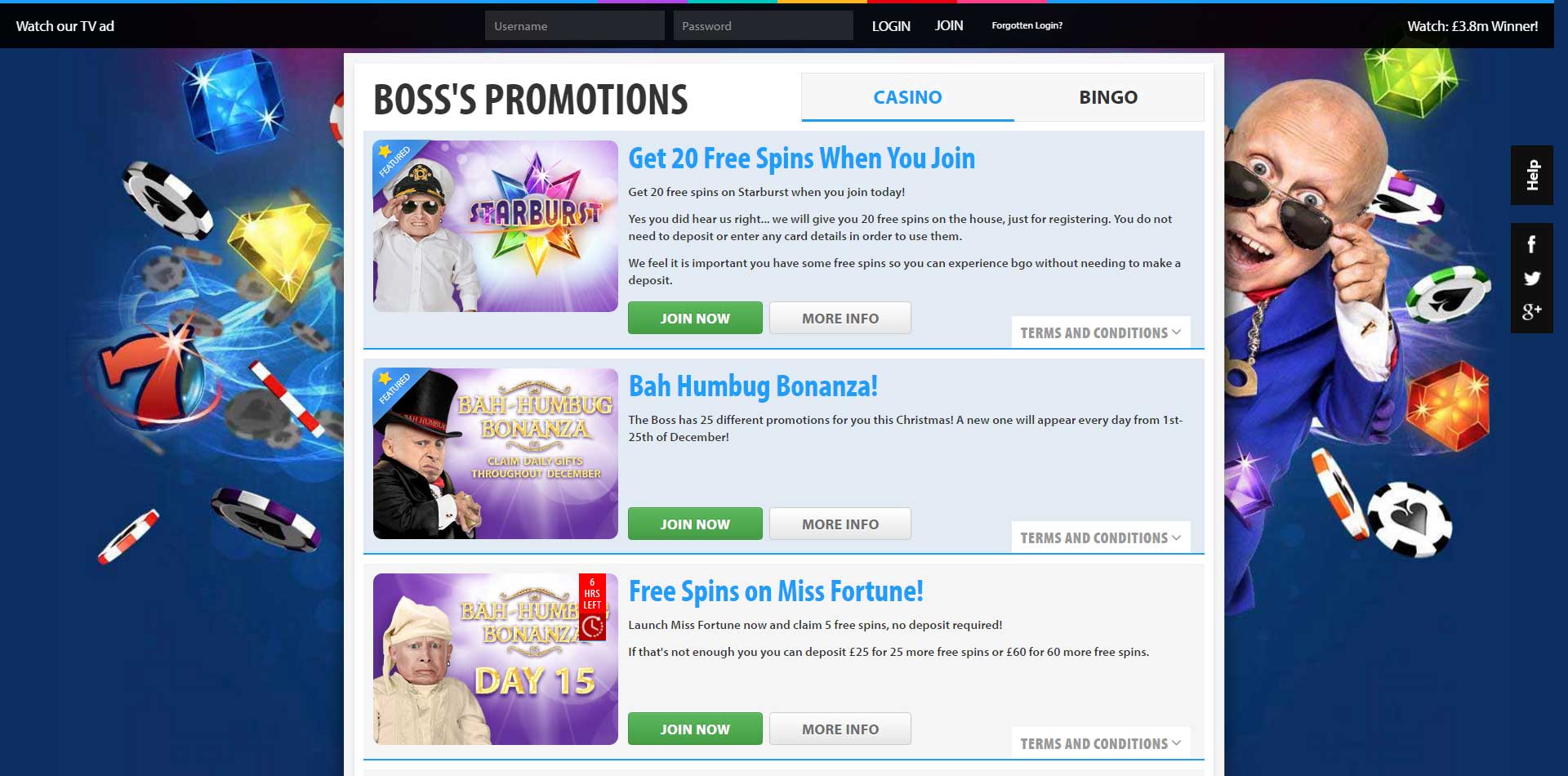This screenshot has width=1568, height=776.
Task: Click Join Now for Miss Fortune spins
Action: 695,729
